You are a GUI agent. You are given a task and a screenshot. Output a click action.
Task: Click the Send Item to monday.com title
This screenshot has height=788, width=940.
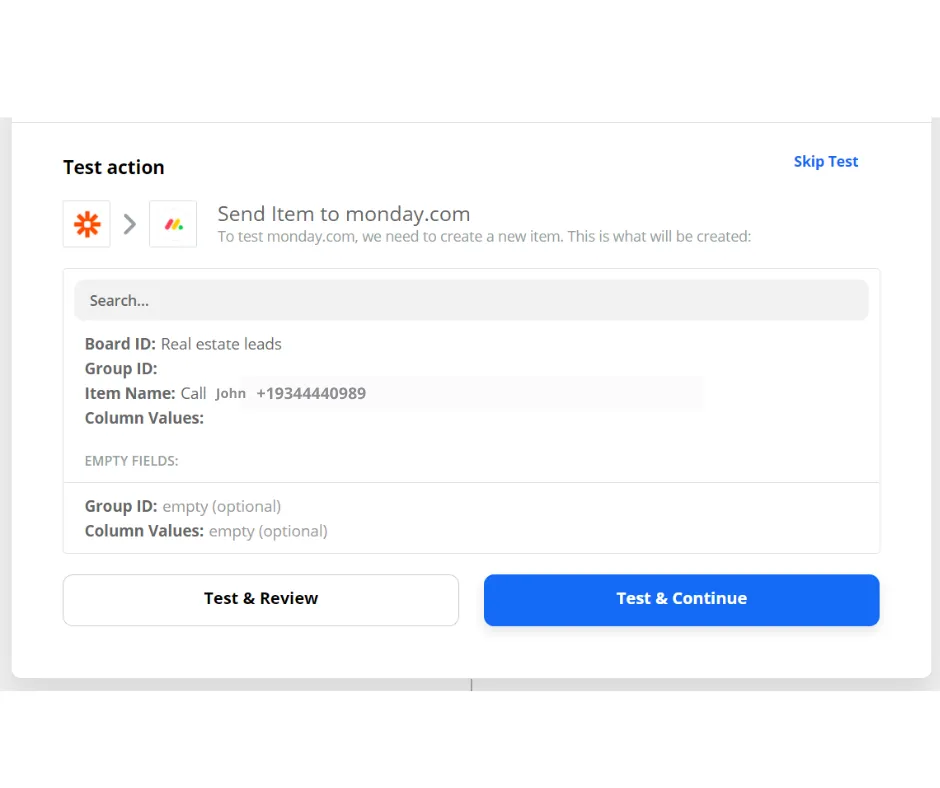pyautogui.click(x=343, y=214)
